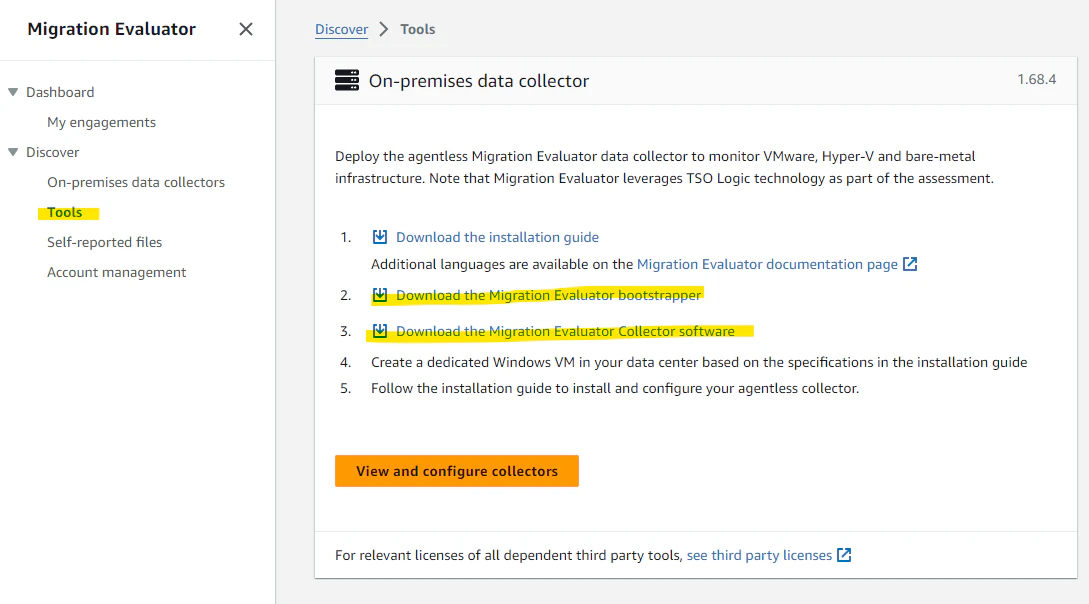1089x604 pixels.
Task: Go to On-premises data collectors page
Action: [x=136, y=183]
